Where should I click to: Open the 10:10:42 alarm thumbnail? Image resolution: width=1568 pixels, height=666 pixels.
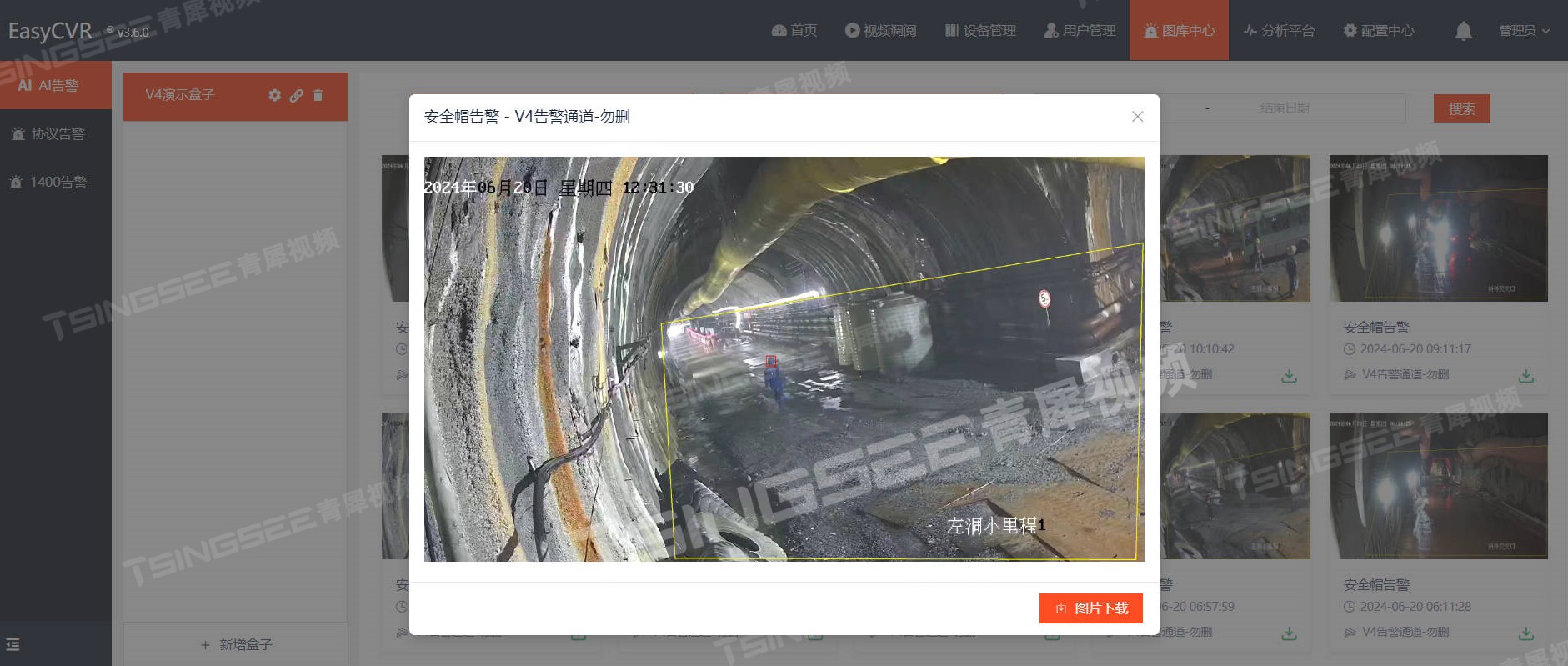(1235, 228)
